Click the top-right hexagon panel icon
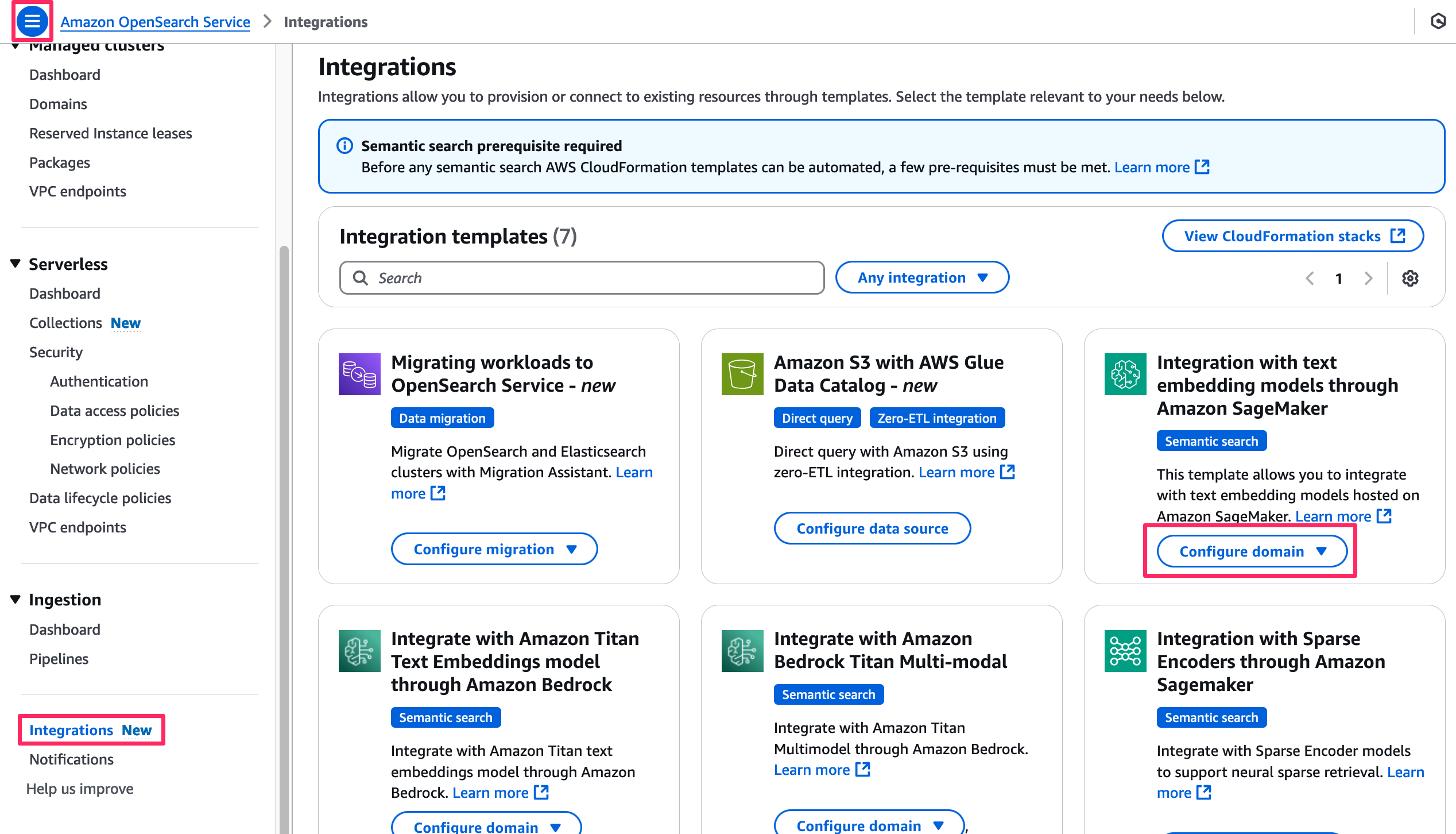 point(1438,21)
